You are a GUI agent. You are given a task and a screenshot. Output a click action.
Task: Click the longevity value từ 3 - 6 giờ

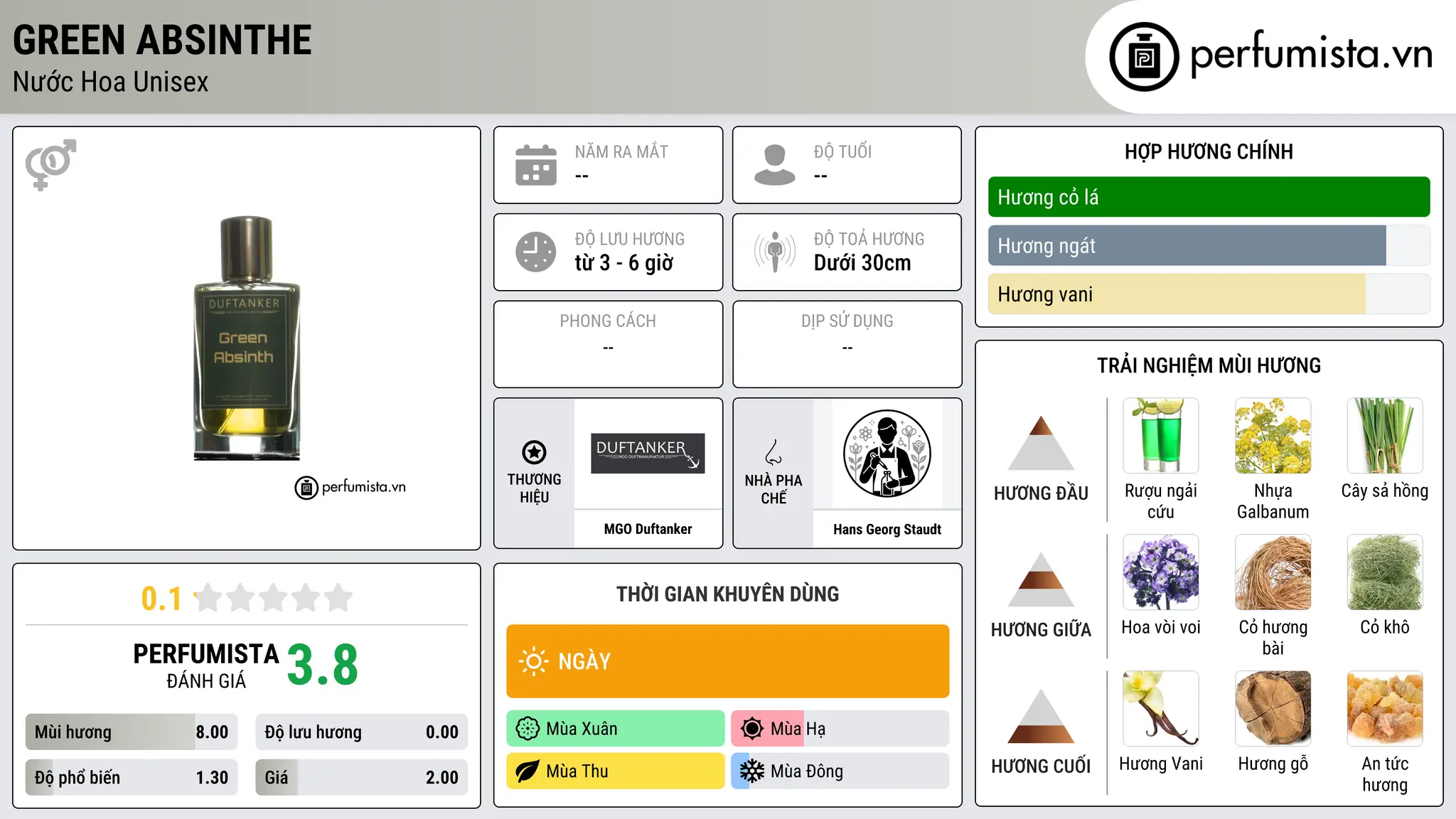(624, 263)
